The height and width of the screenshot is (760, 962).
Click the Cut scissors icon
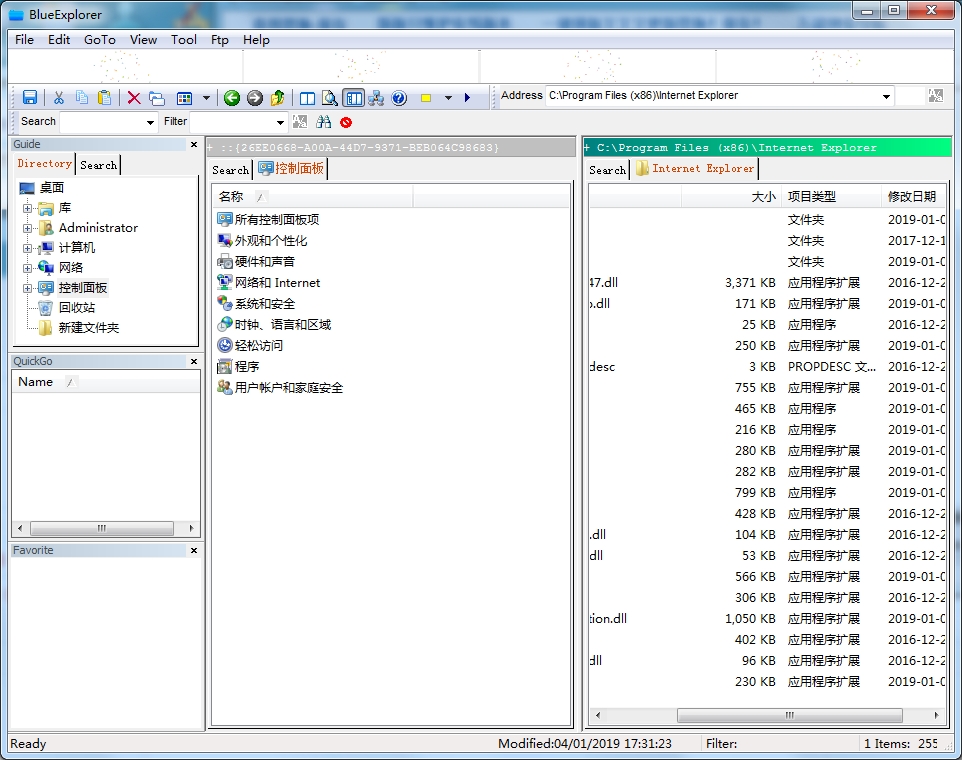(x=59, y=98)
